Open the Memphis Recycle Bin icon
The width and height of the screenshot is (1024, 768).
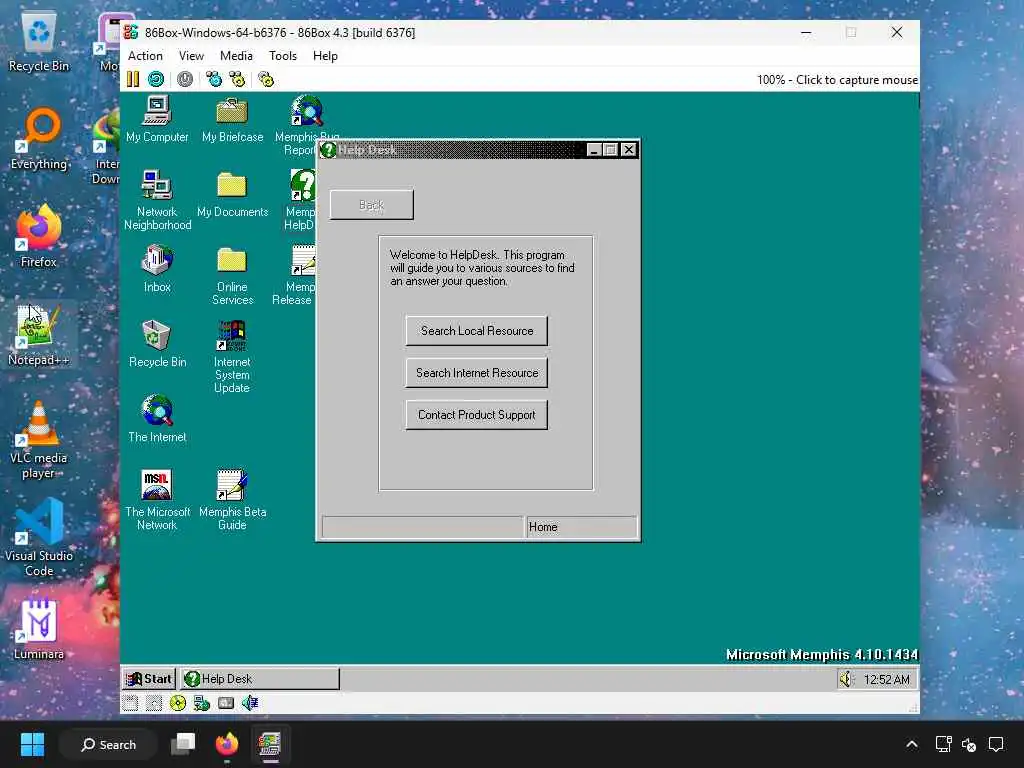click(157, 344)
